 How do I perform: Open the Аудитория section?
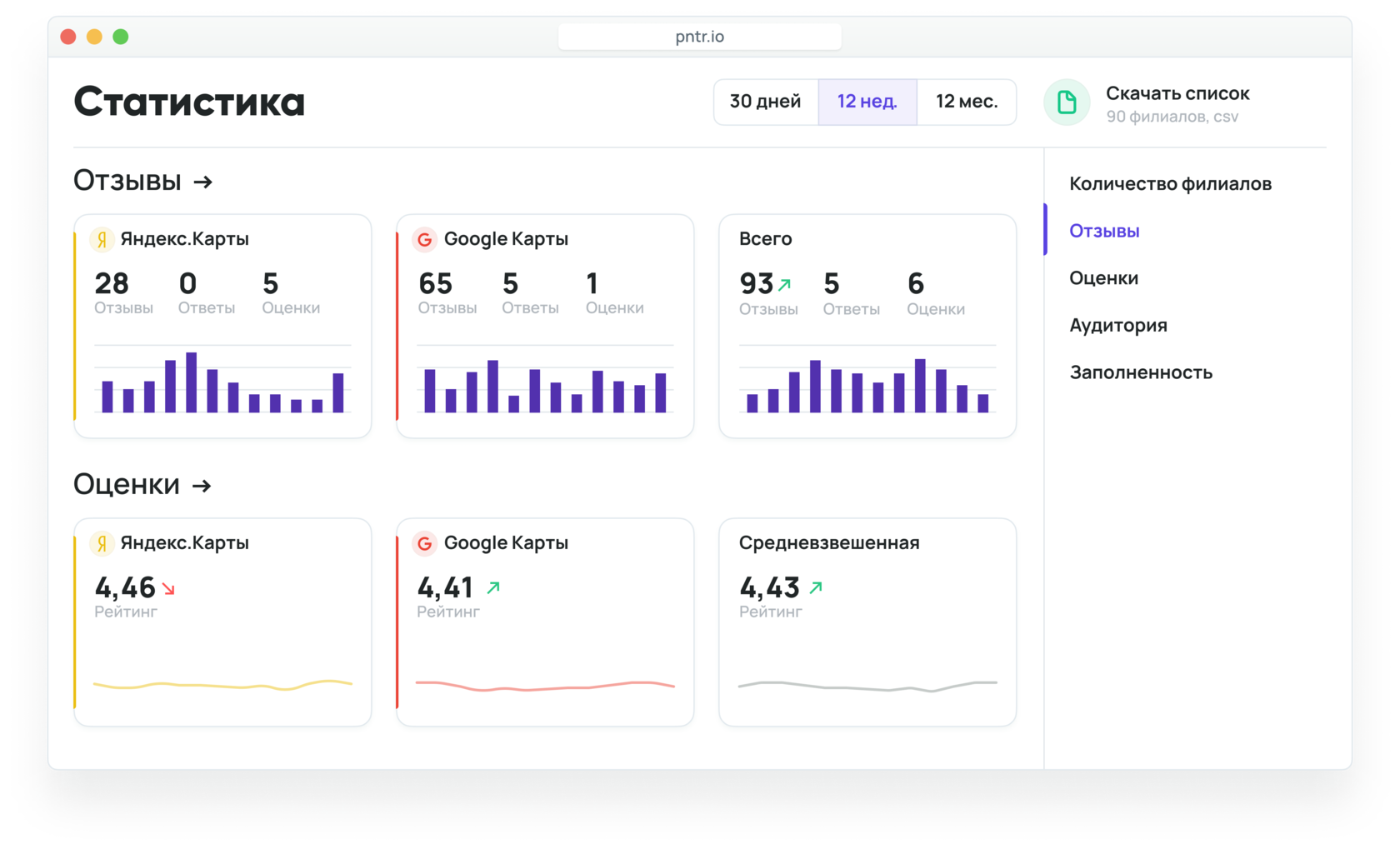click(1118, 326)
